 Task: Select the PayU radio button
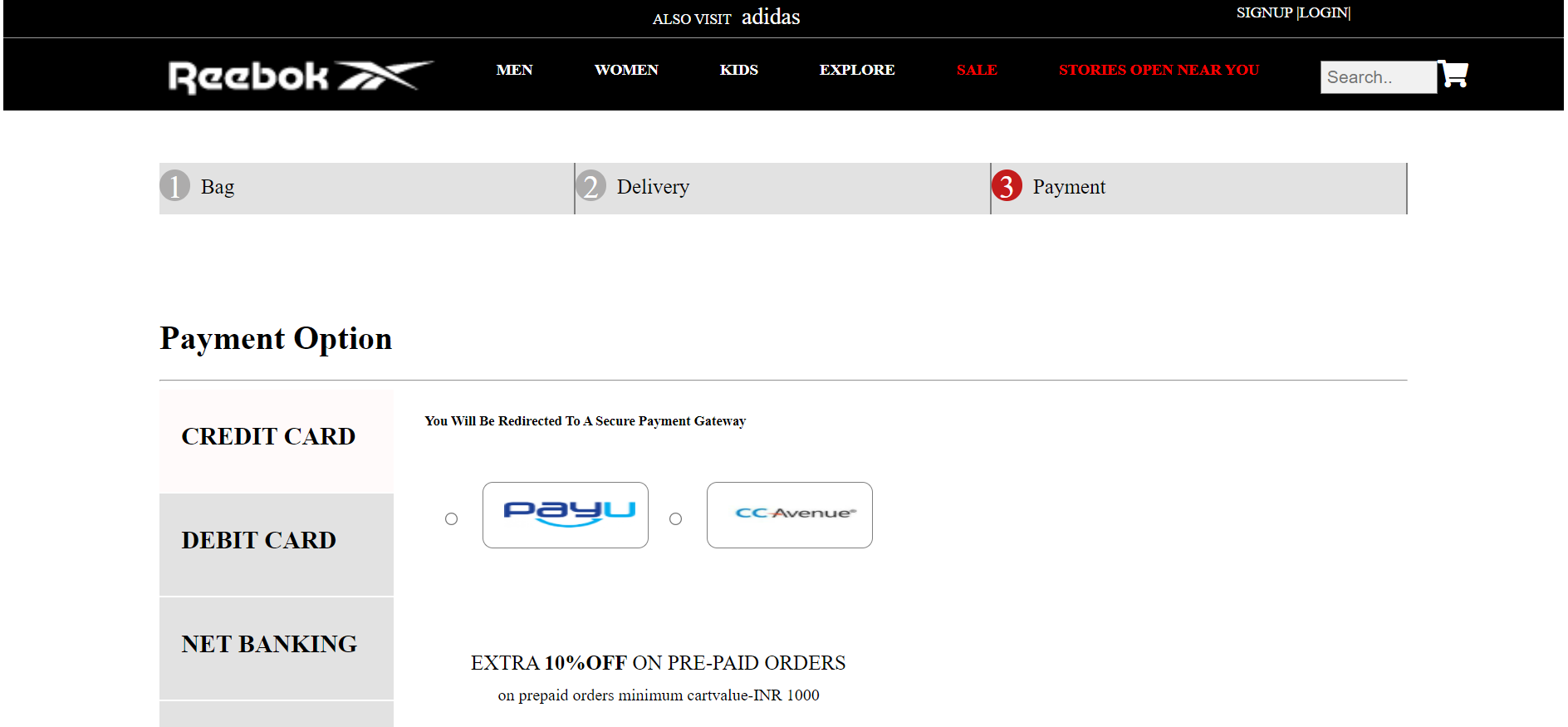point(452,519)
